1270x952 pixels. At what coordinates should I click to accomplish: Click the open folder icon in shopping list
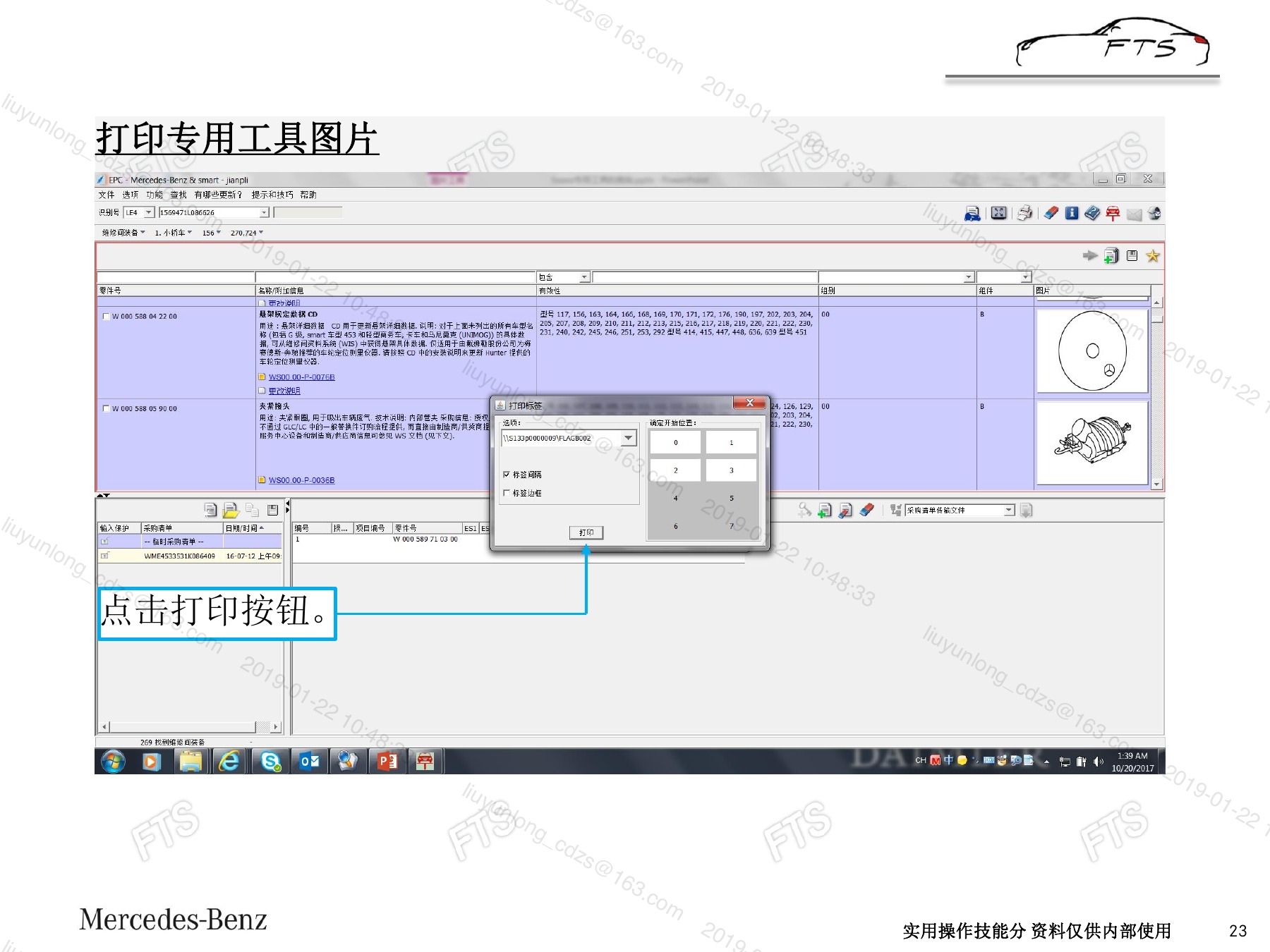click(231, 509)
